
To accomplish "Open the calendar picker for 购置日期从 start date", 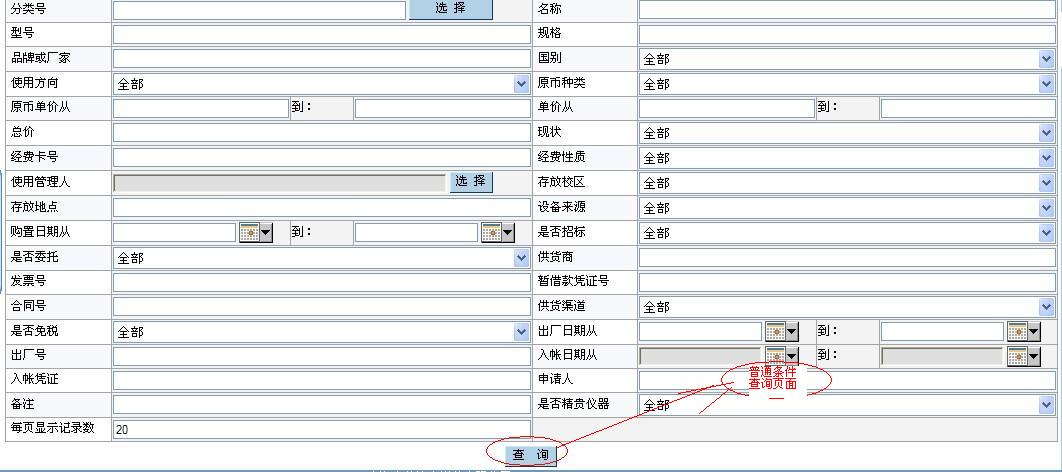I will tap(255, 233).
